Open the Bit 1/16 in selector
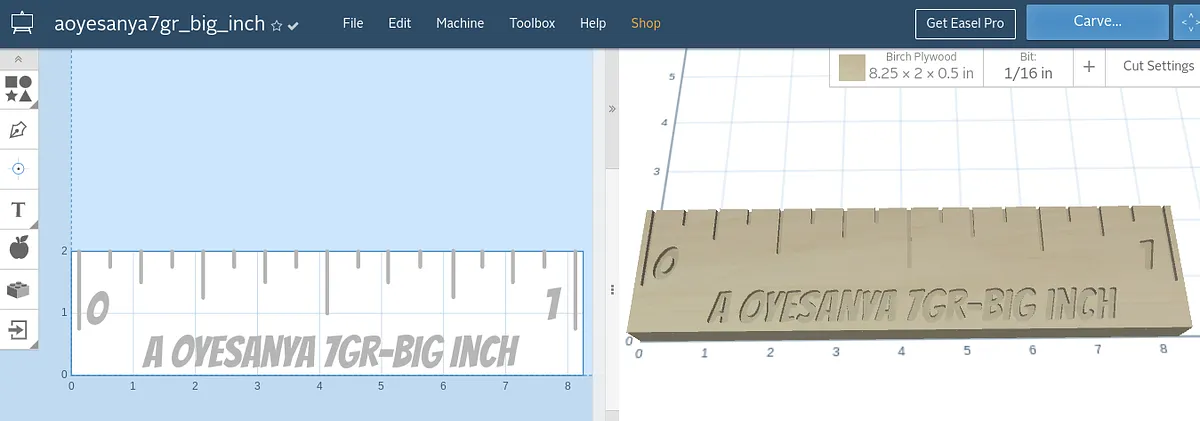 pyautogui.click(x=1028, y=66)
